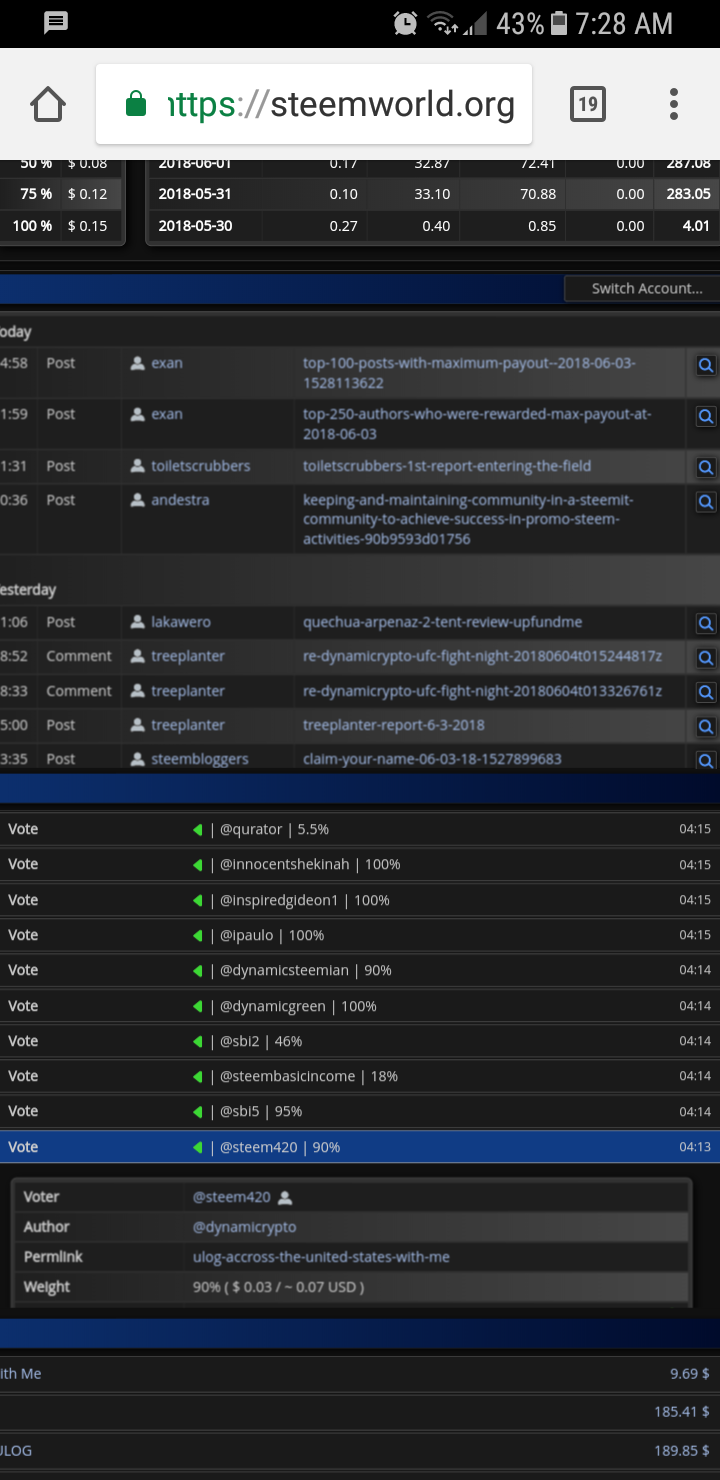Viewport: 720px width, 1480px height.
Task: Select the 2018-05-31 rewards table row
Action: 433,194
